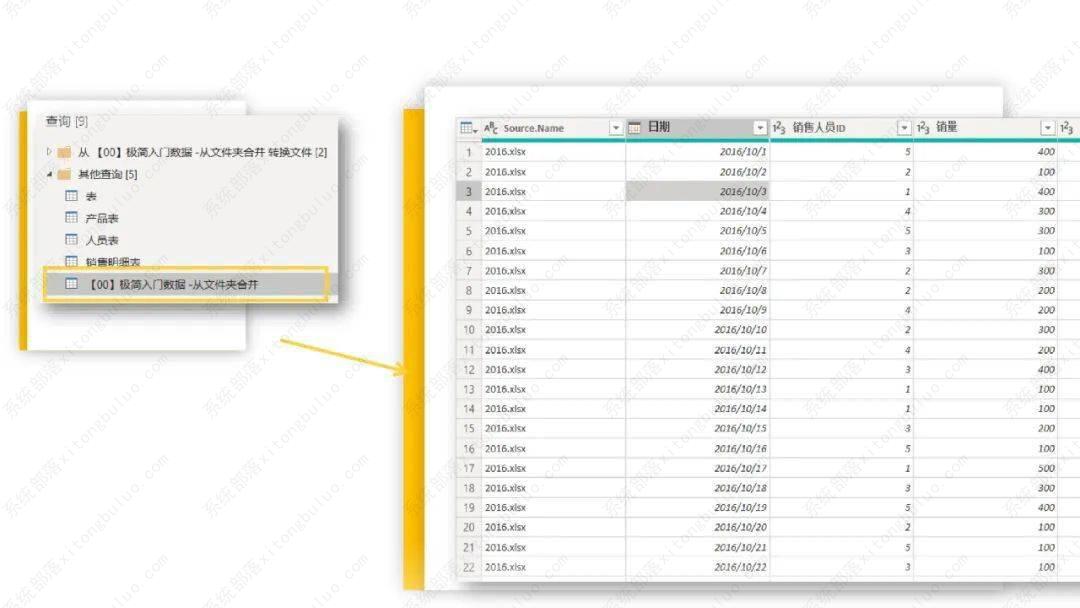Select row number 17 in the grid
Viewport: 1080px width, 608px height.
point(468,468)
